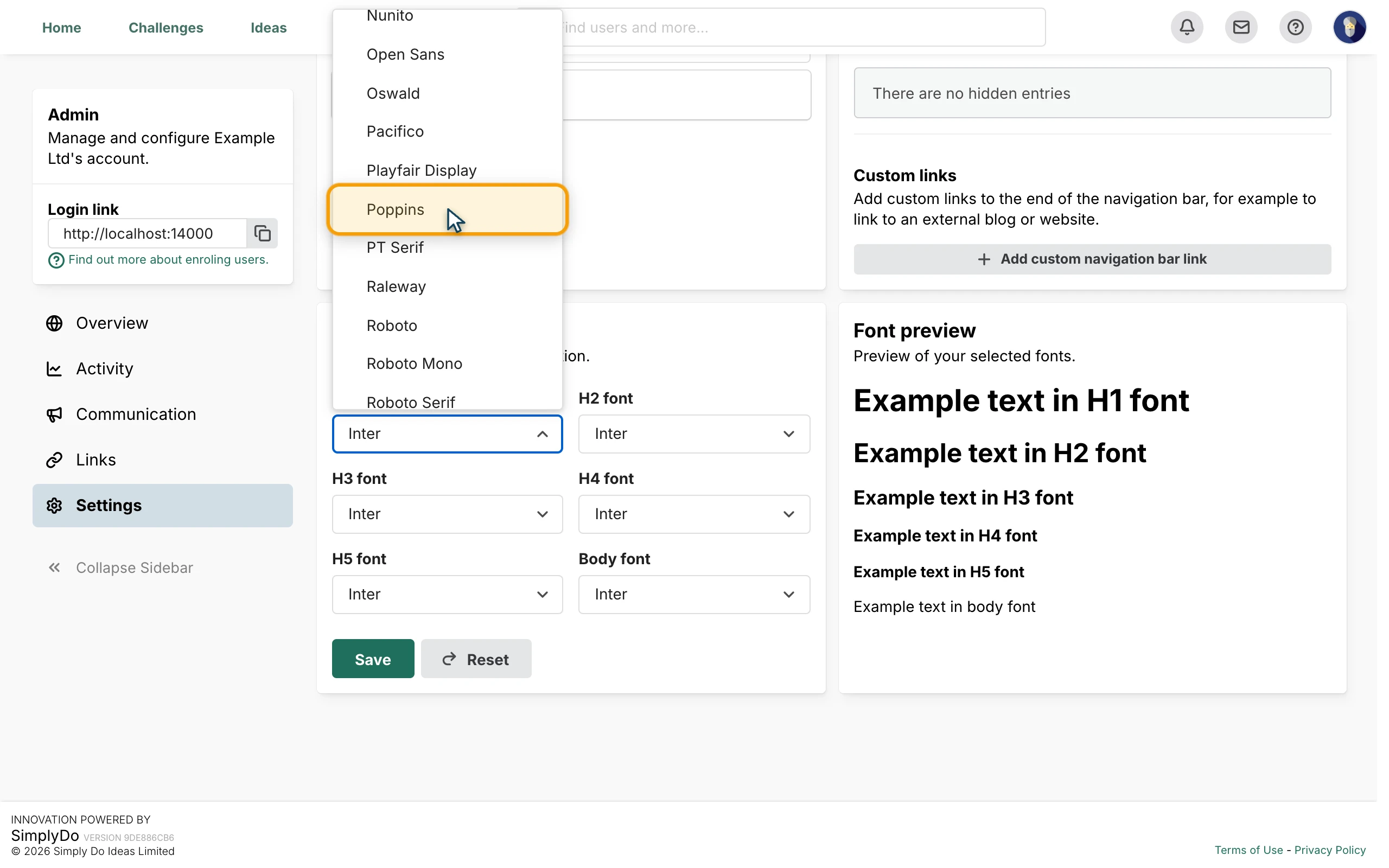The height and width of the screenshot is (868, 1389).
Task: Click the Collapse Sidebar label
Action: 135,568
